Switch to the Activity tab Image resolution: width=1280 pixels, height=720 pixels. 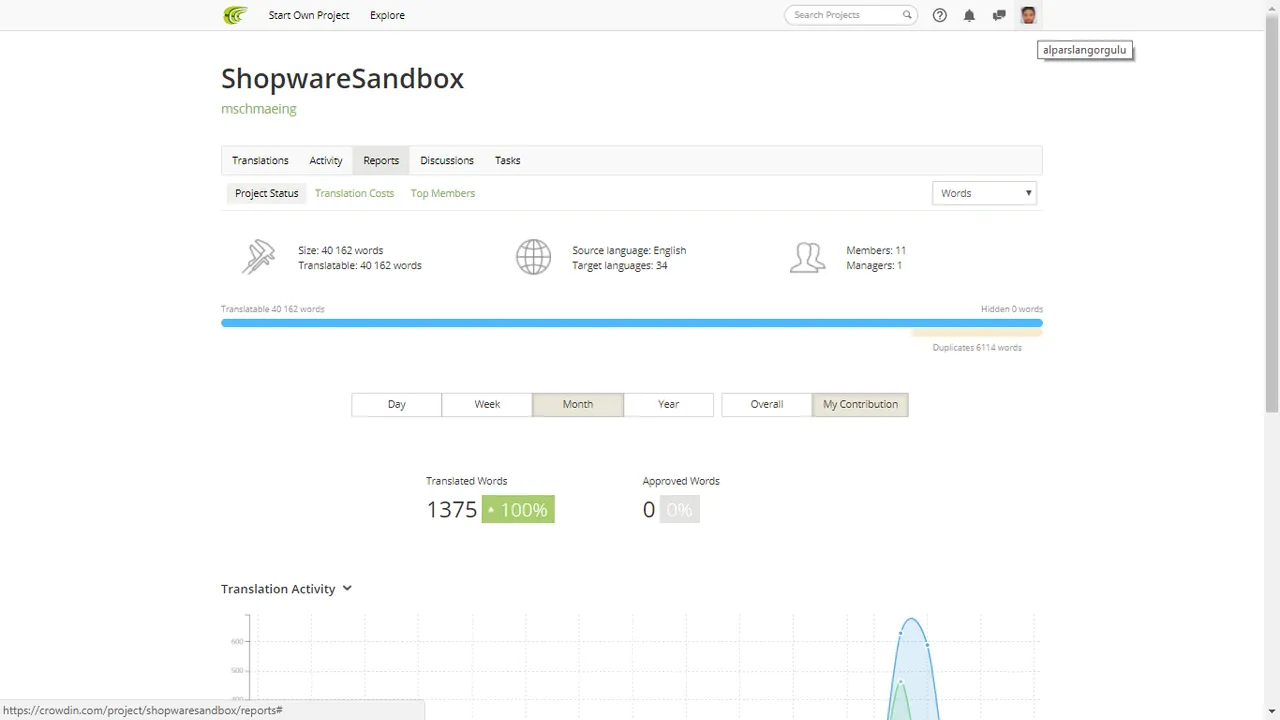coord(326,160)
